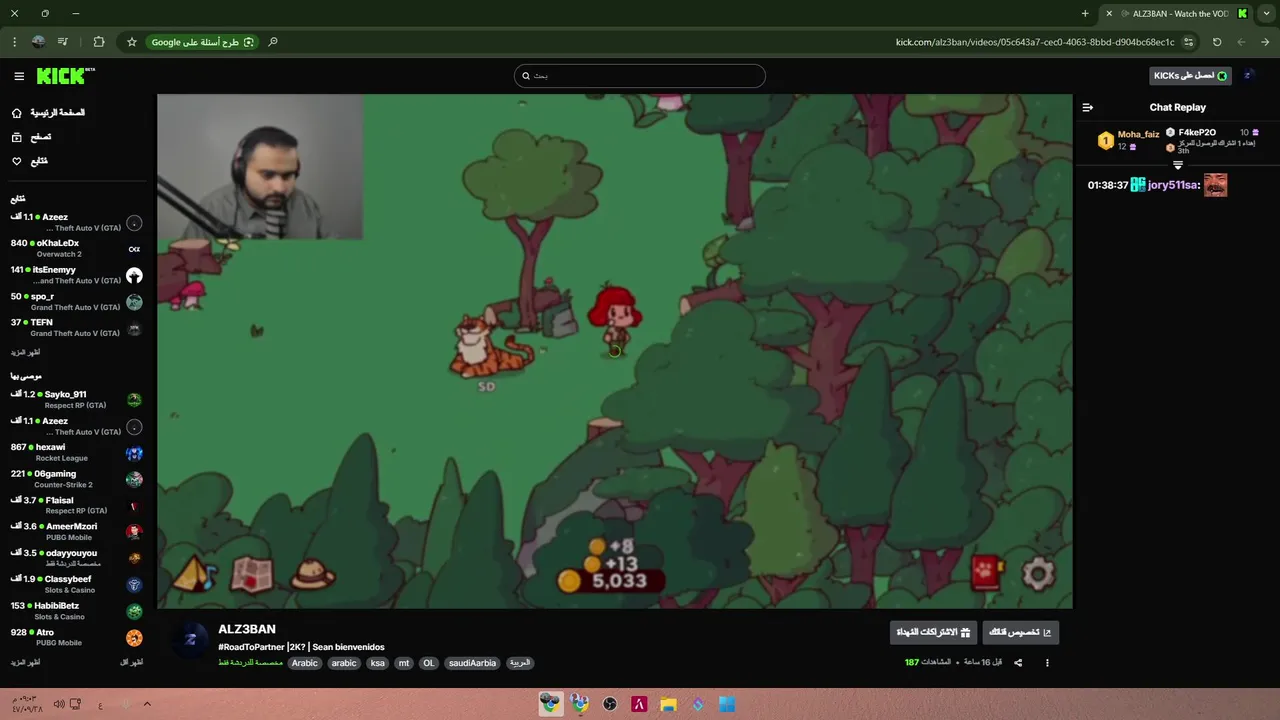Open itsEnemyy channel in sidebar

point(76,275)
